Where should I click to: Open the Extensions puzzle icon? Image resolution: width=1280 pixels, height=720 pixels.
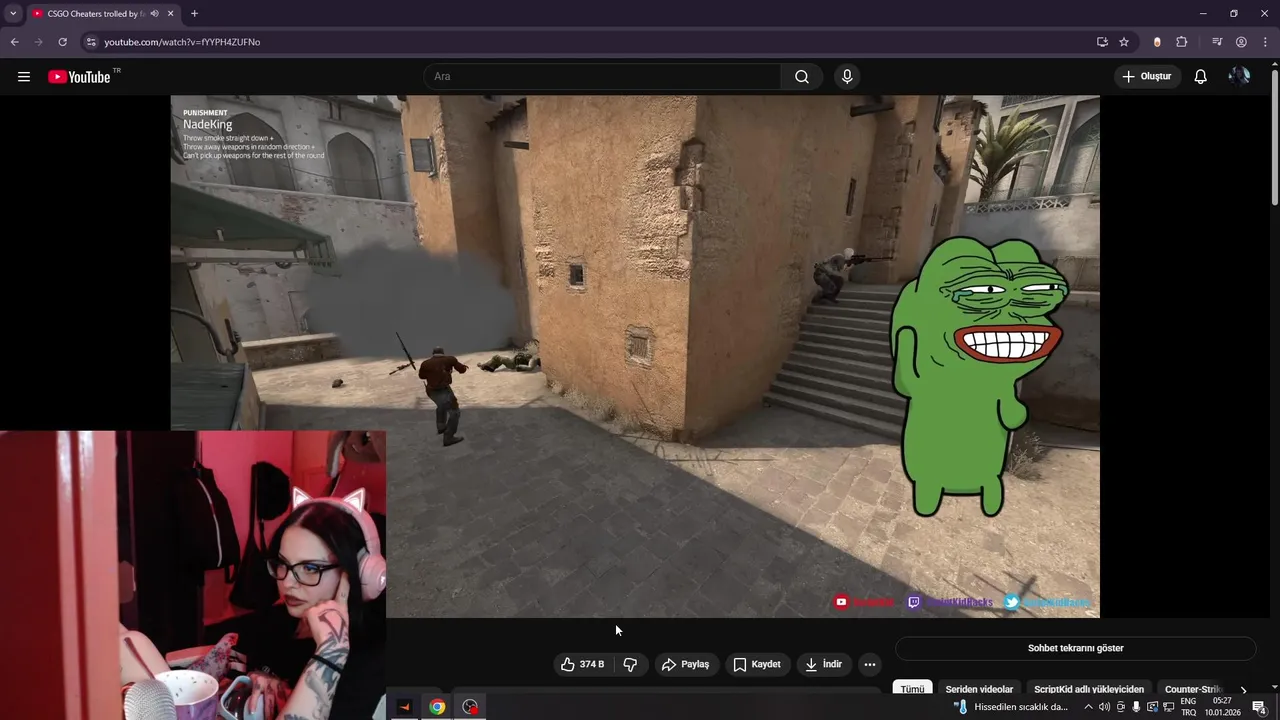1182,42
